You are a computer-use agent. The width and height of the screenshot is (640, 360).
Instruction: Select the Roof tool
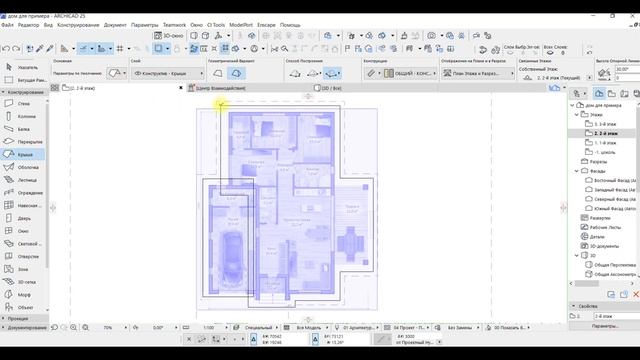pos(23,154)
